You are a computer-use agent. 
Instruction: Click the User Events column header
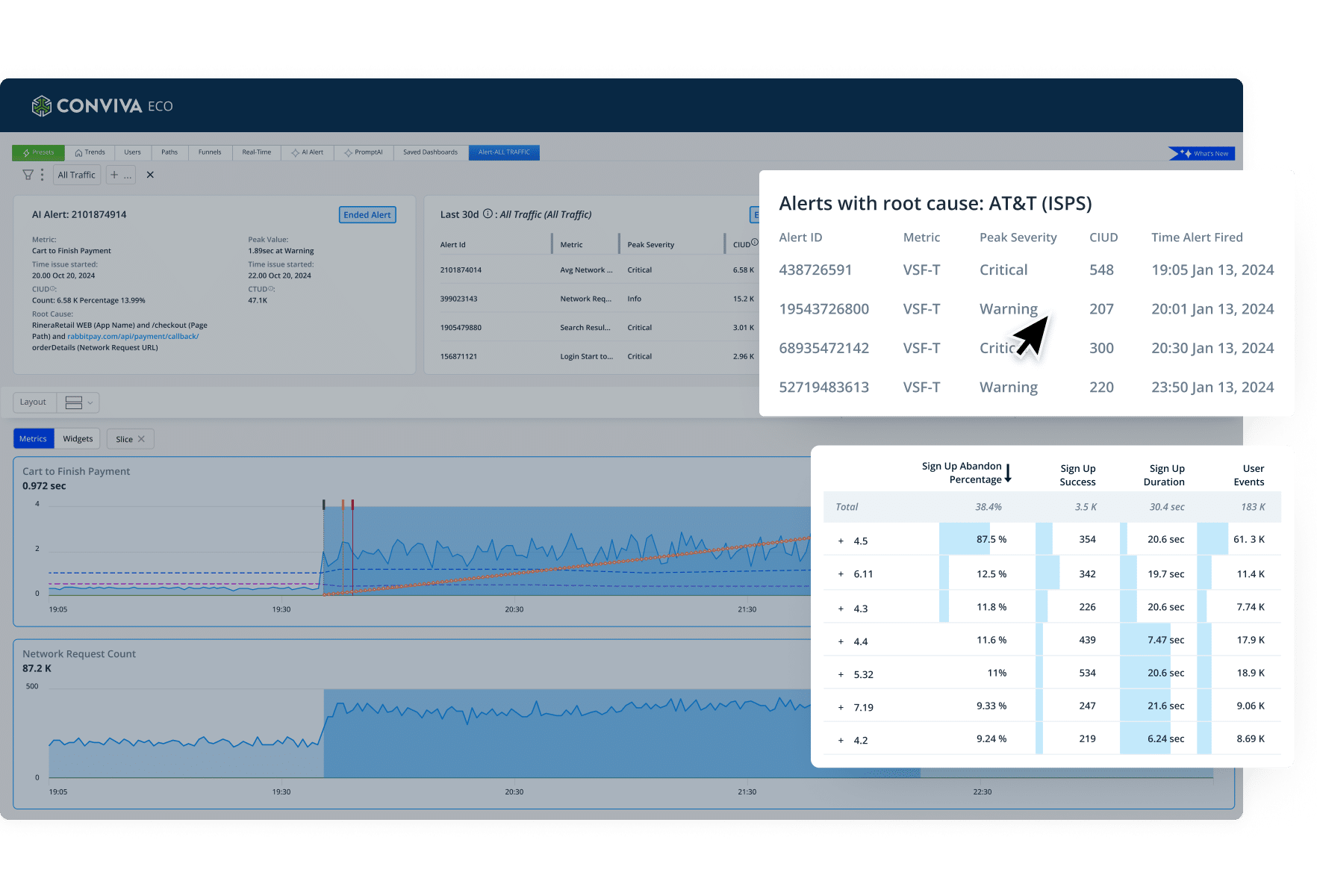[x=1249, y=476]
